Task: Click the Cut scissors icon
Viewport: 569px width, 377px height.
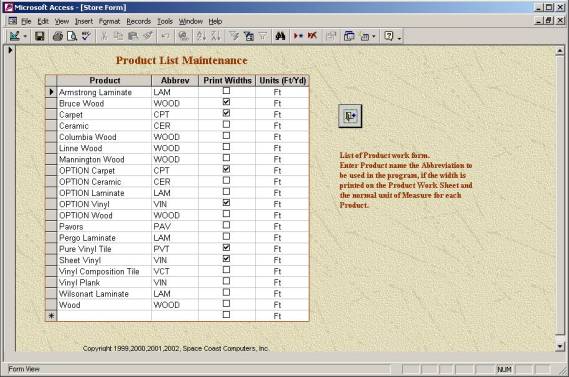Action: (x=104, y=36)
